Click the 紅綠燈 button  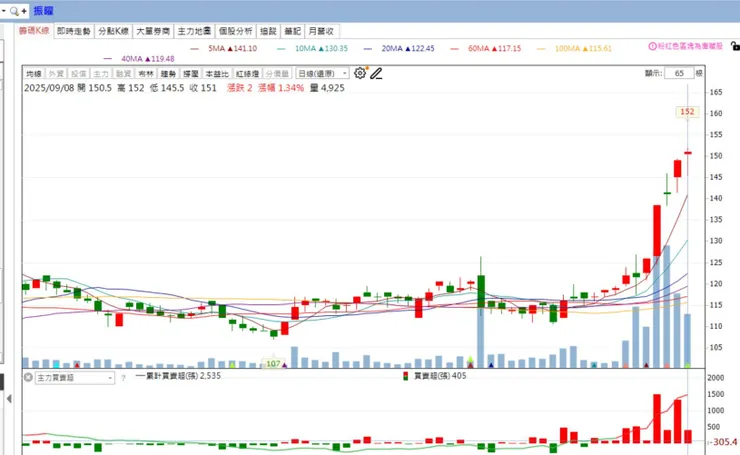tap(248, 74)
